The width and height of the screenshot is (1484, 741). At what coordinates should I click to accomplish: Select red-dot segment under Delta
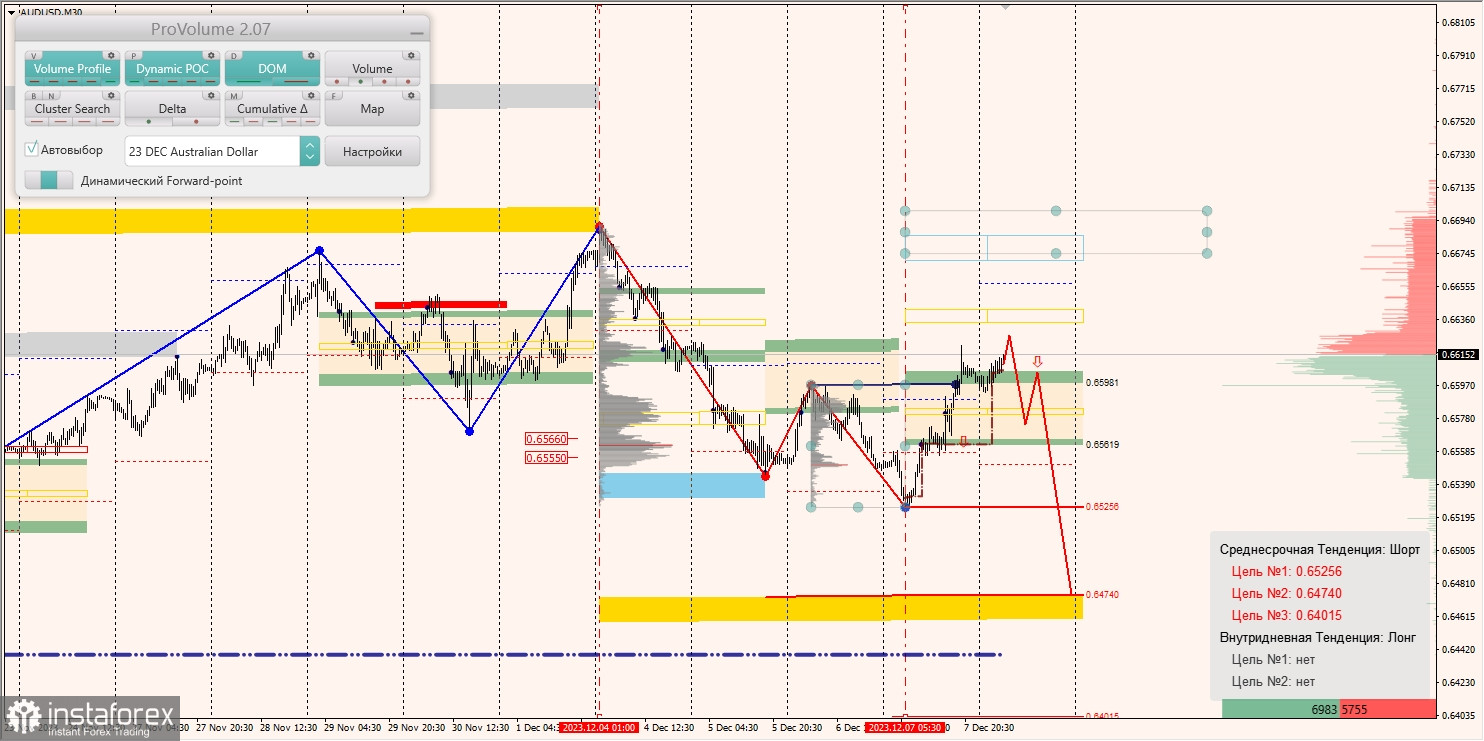(196, 121)
